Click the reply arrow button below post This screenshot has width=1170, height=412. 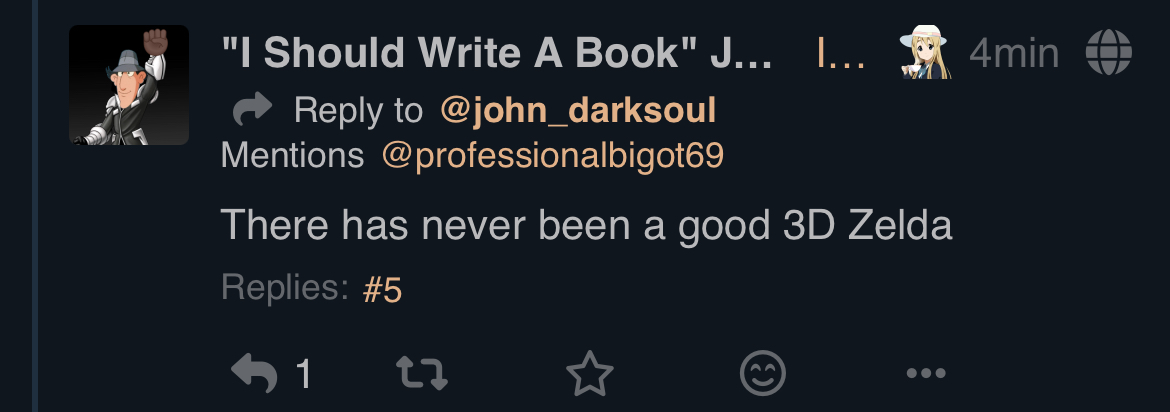click(254, 372)
